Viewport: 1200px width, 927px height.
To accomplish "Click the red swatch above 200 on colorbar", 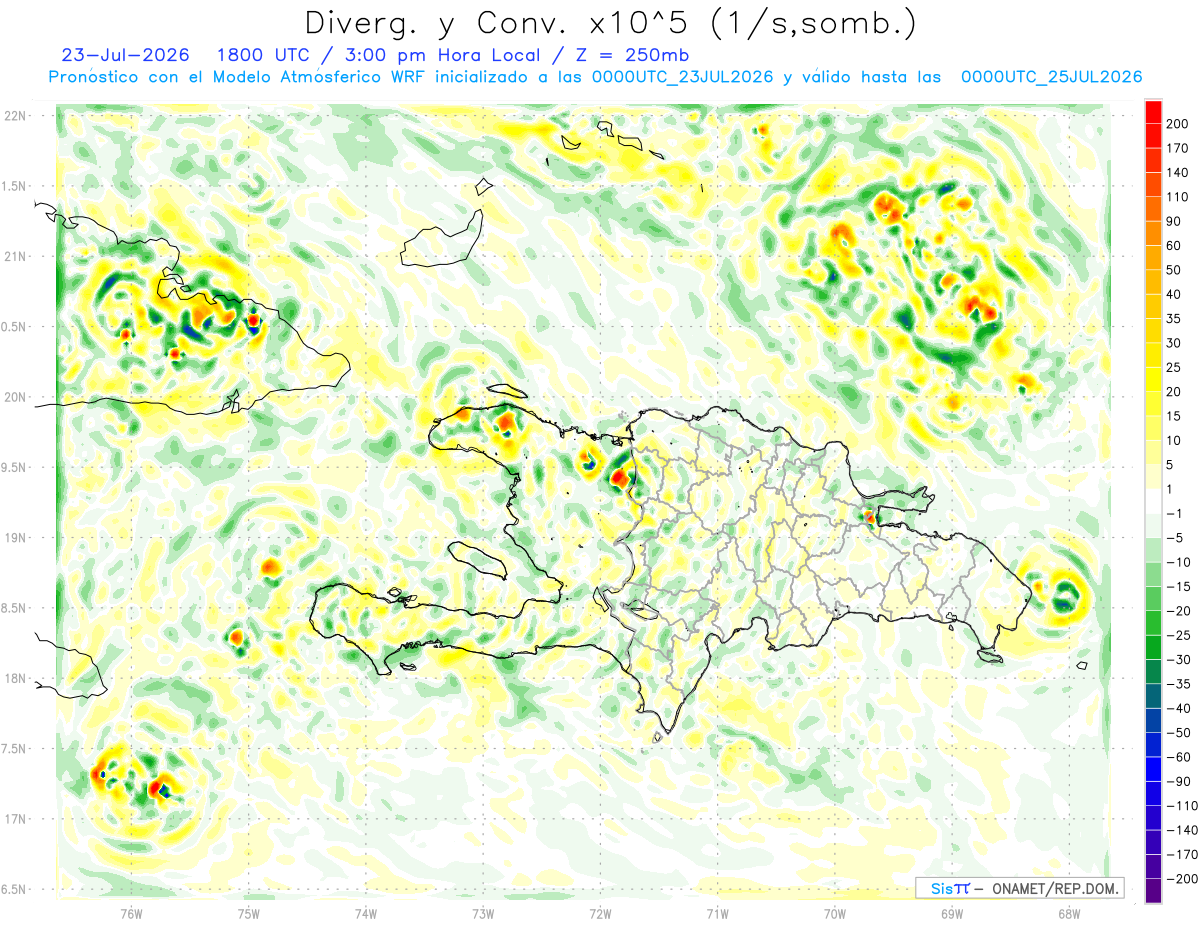I will (1153, 112).
